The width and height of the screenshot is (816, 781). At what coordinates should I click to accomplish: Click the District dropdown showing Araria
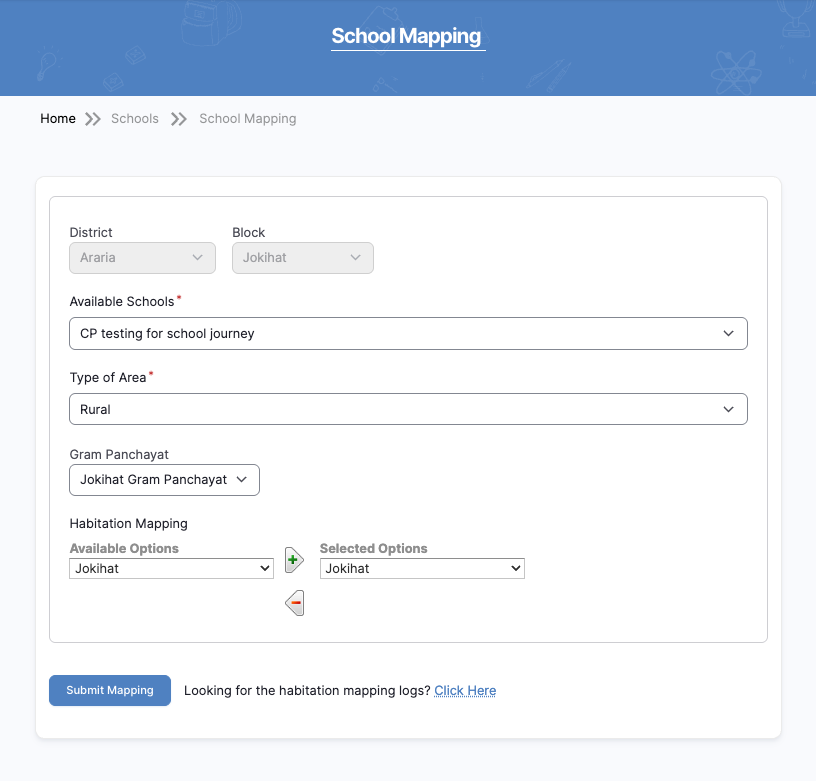coord(142,258)
